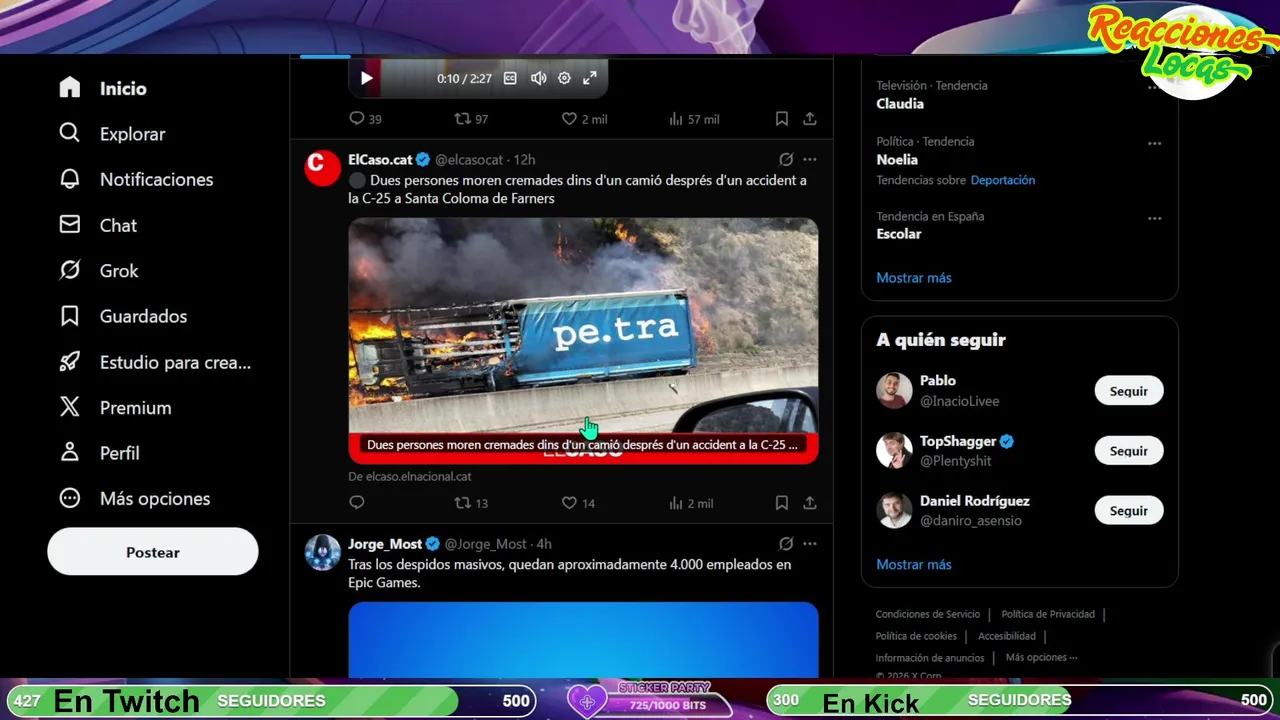The height and width of the screenshot is (720, 1280).
Task: Open ElCaso.cat profile avatar
Action: tap(322, 168)
